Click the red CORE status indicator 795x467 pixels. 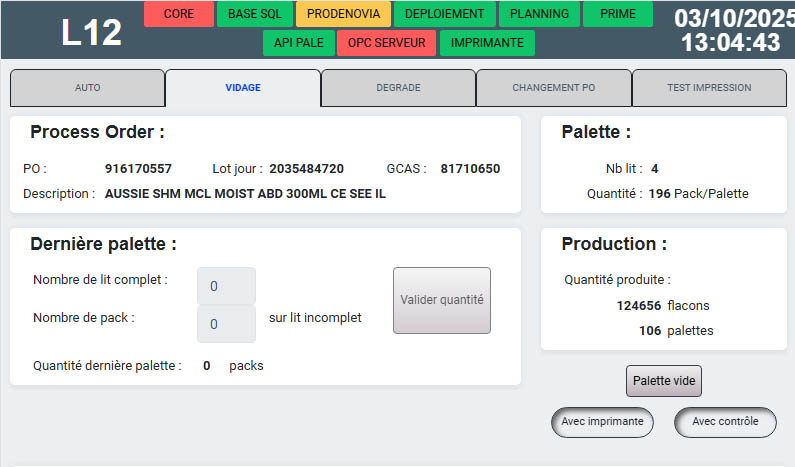point(179,14)
